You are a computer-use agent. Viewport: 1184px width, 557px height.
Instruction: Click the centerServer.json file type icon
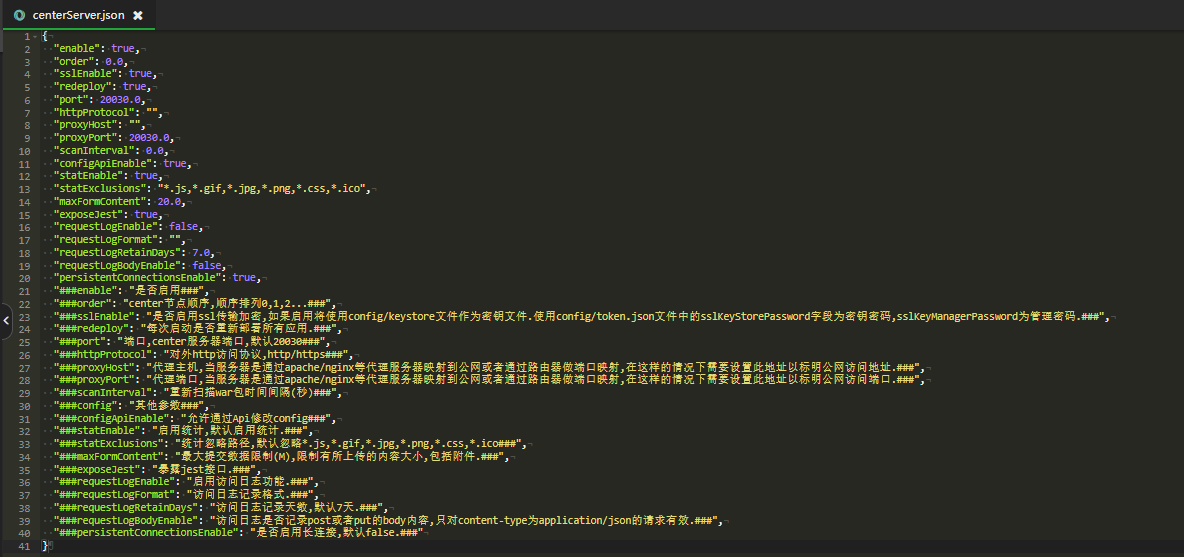(x=19, y=15)
